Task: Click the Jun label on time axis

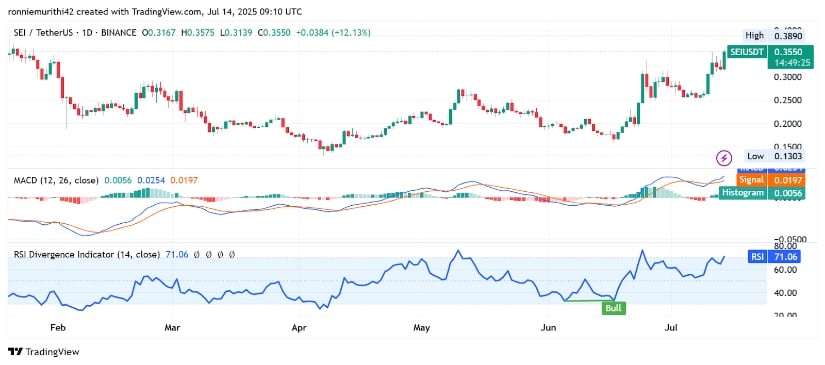Action: (549, 328)
